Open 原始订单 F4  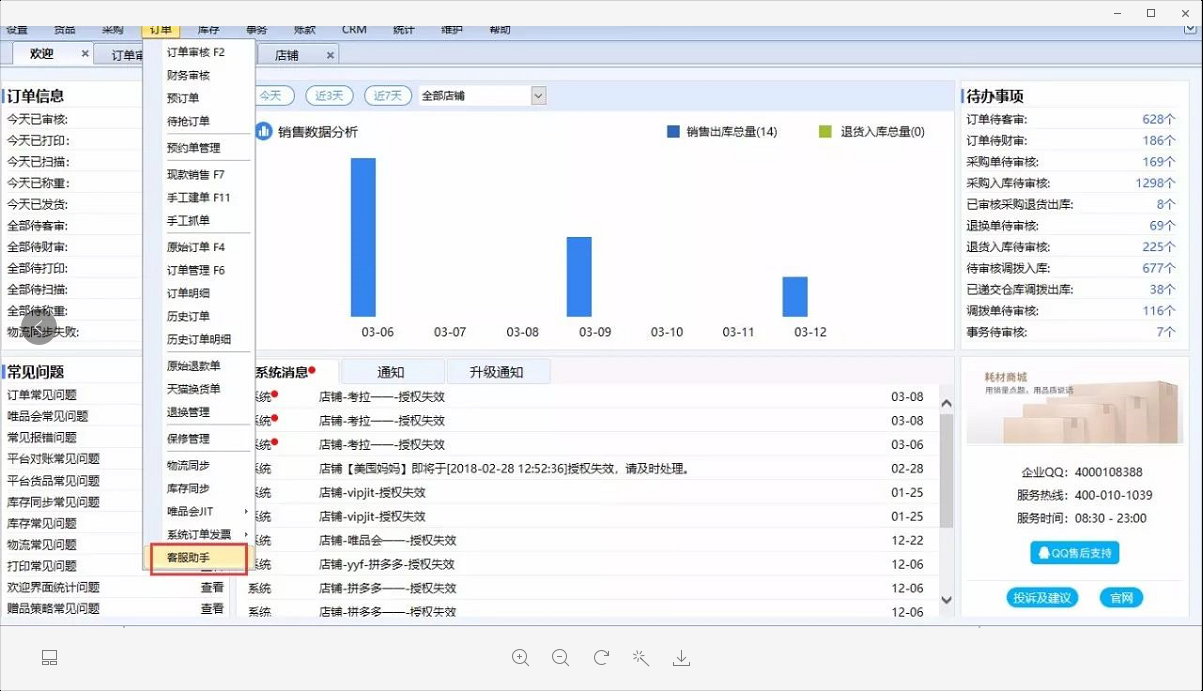tap(196, 247)
